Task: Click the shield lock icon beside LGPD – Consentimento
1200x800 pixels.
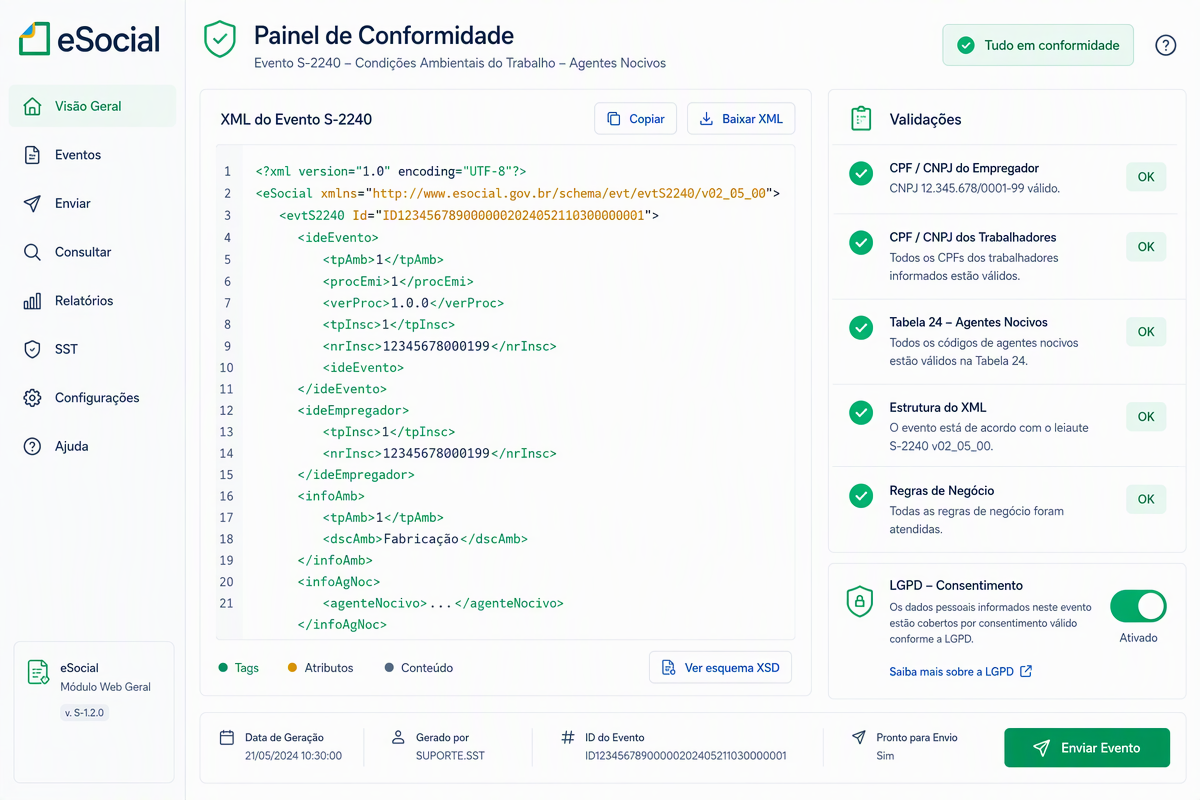Action: tap(860, 600)
